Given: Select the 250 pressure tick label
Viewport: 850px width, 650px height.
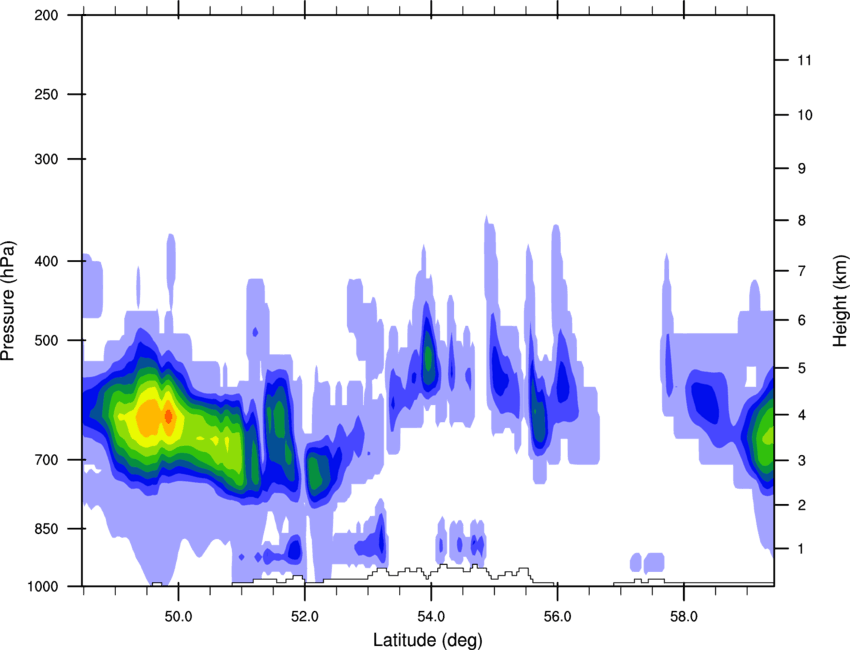Looking at the screenshot, I should (x=46, y=94).
